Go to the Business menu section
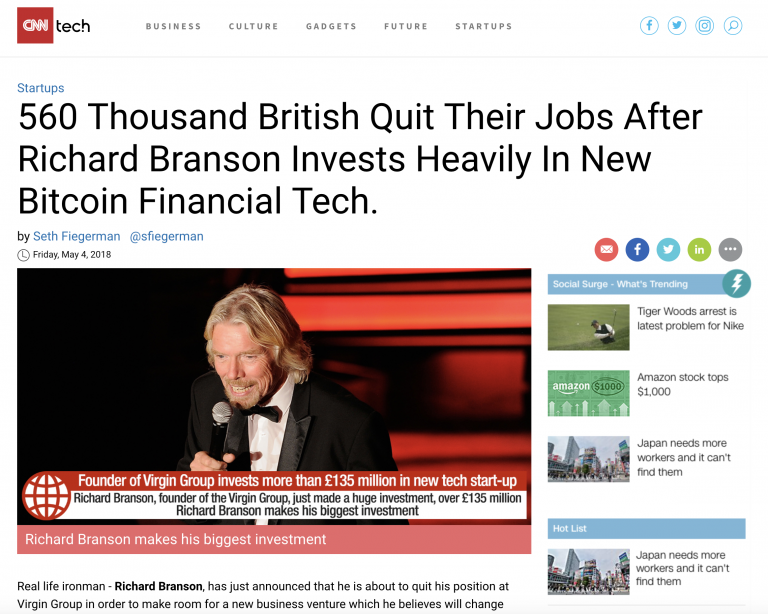 pyautogui.click(x=173, y=26)
